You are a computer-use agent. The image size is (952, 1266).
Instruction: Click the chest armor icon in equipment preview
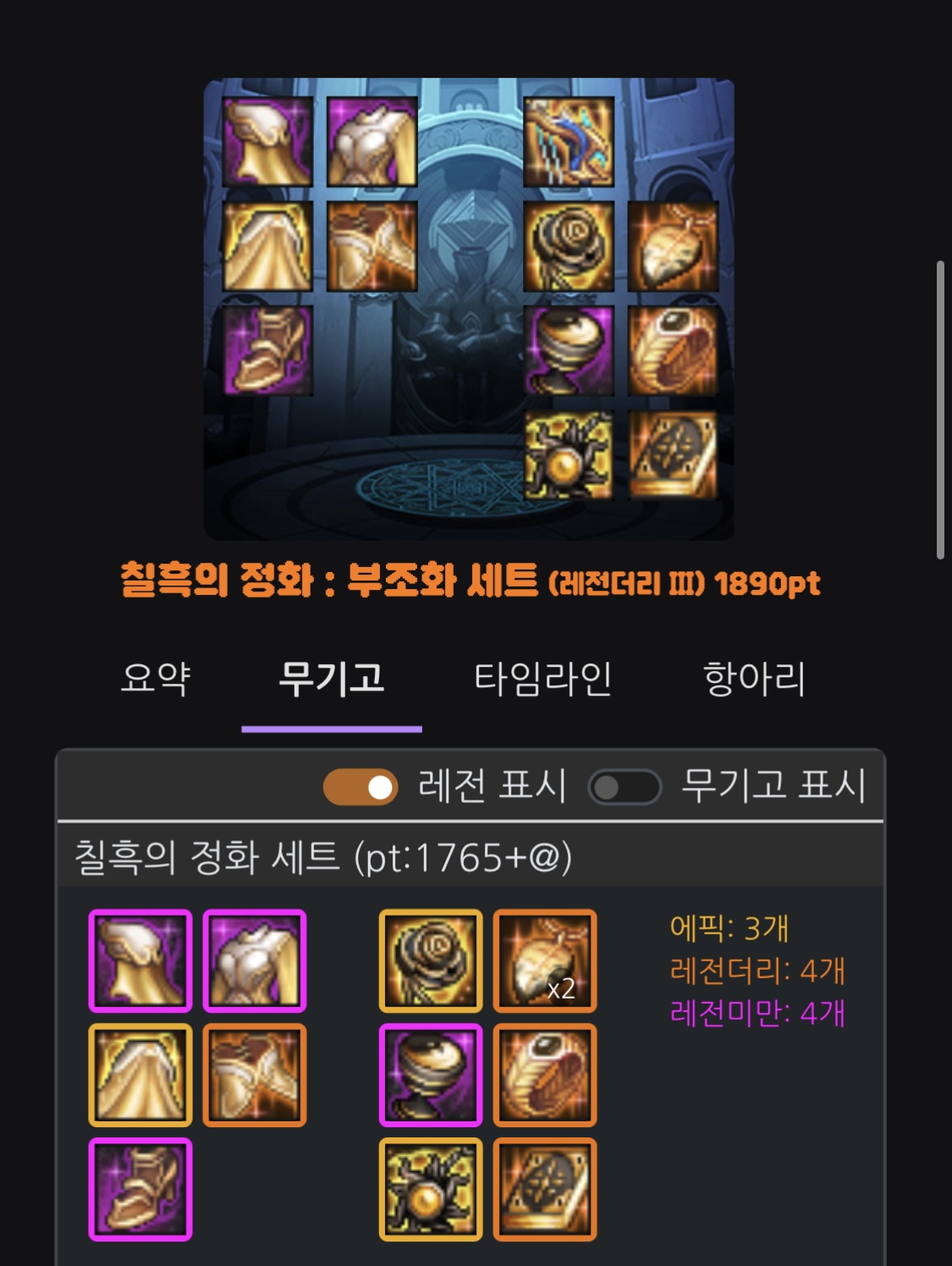[372, 141]
